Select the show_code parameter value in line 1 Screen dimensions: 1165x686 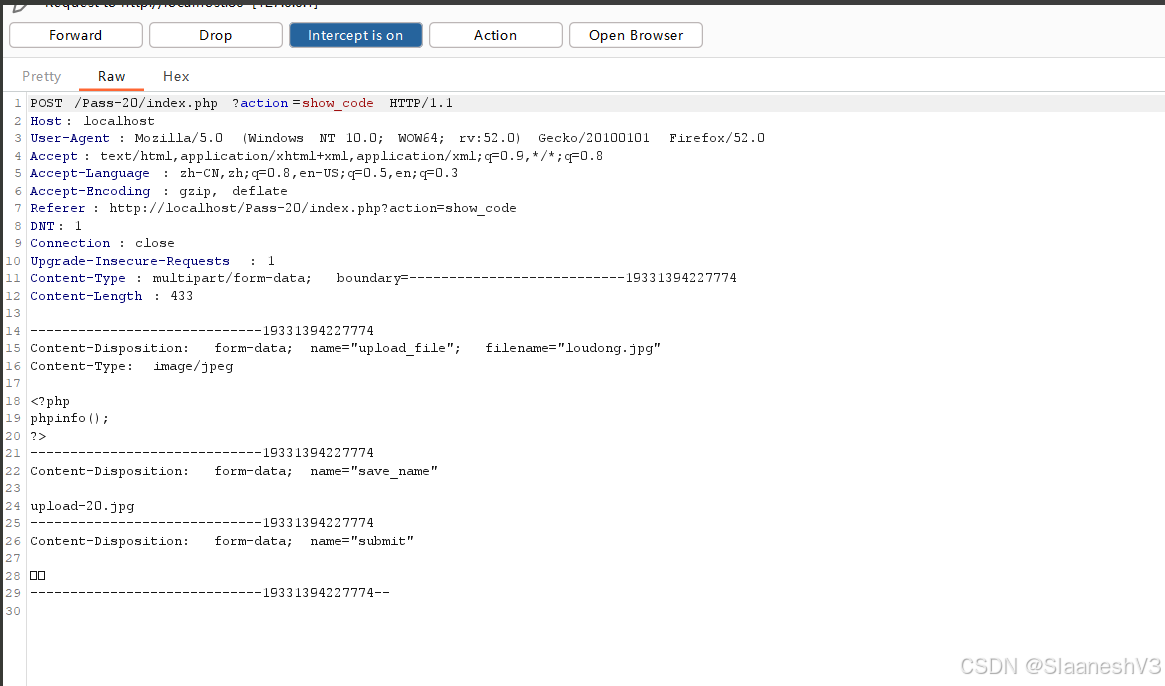[x=337, y=103]
